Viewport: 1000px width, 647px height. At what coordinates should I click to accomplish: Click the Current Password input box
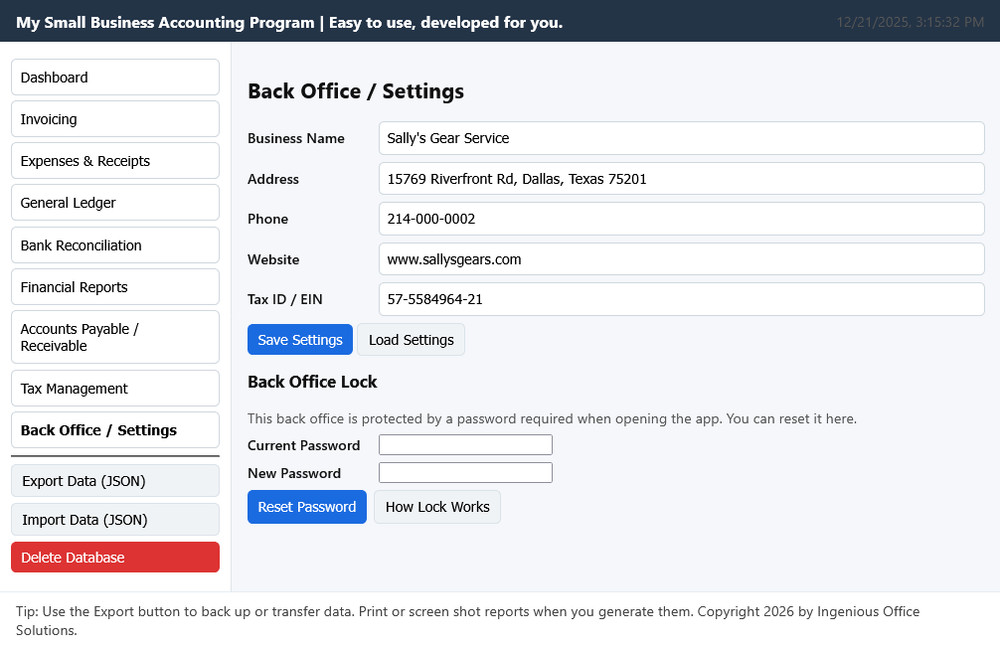pos(465,445)
